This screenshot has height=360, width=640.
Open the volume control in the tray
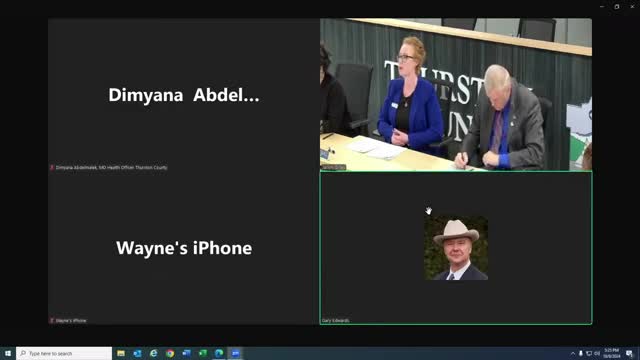coord(597,353)
